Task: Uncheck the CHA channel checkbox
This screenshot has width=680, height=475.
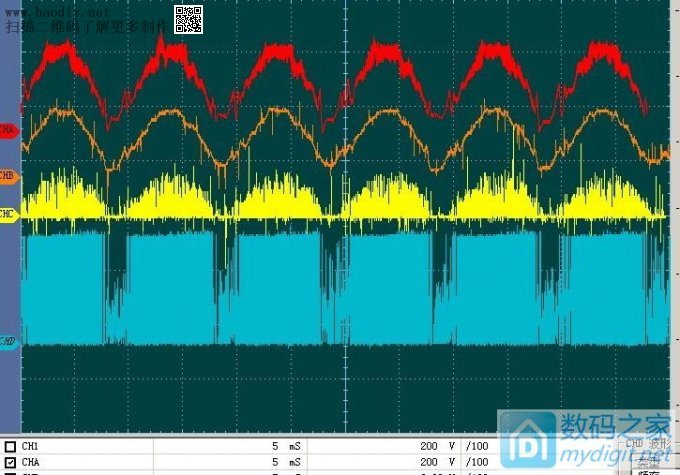Action: [10, 460]
